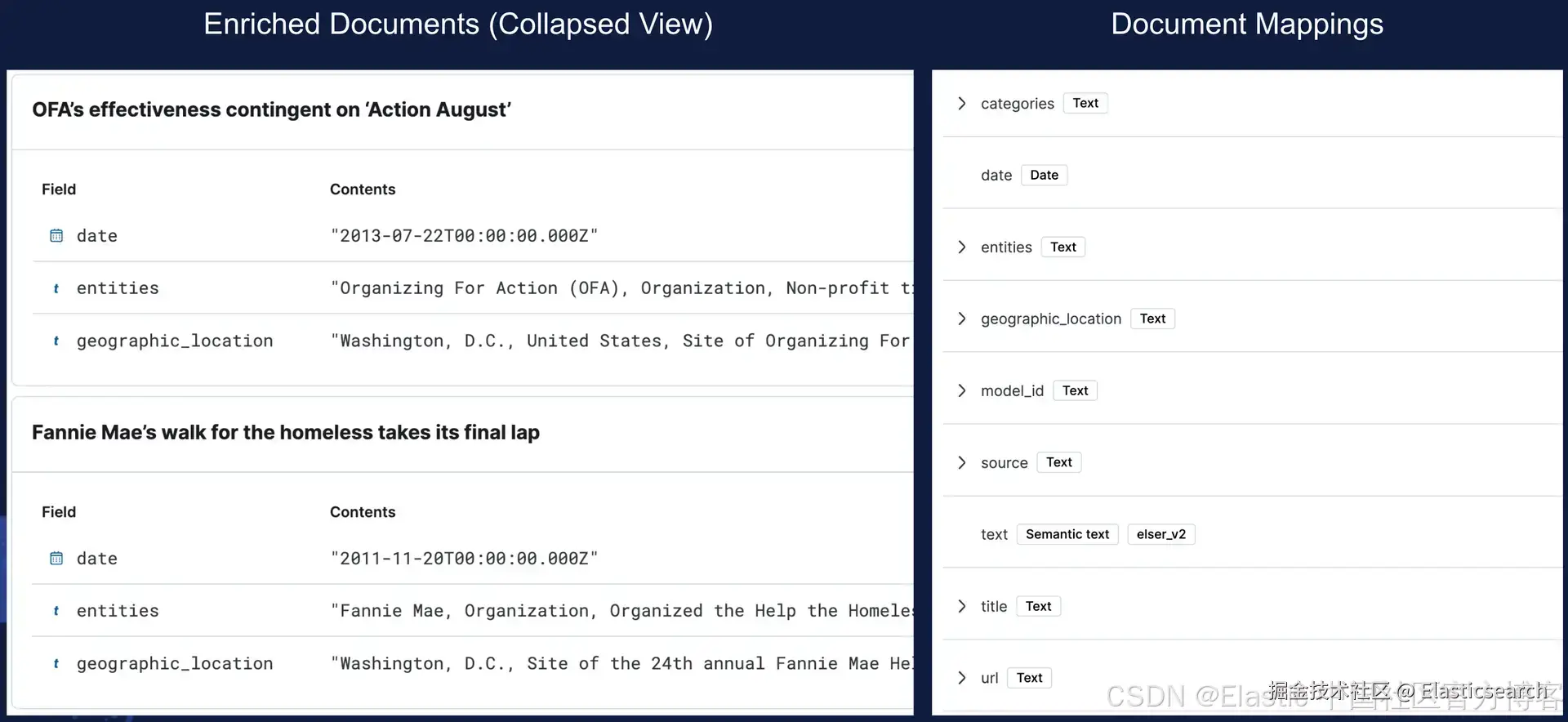Select the 2013-07-22 date value
The height and width of the screenshot is (722, 1568).
tap(464, 236)
